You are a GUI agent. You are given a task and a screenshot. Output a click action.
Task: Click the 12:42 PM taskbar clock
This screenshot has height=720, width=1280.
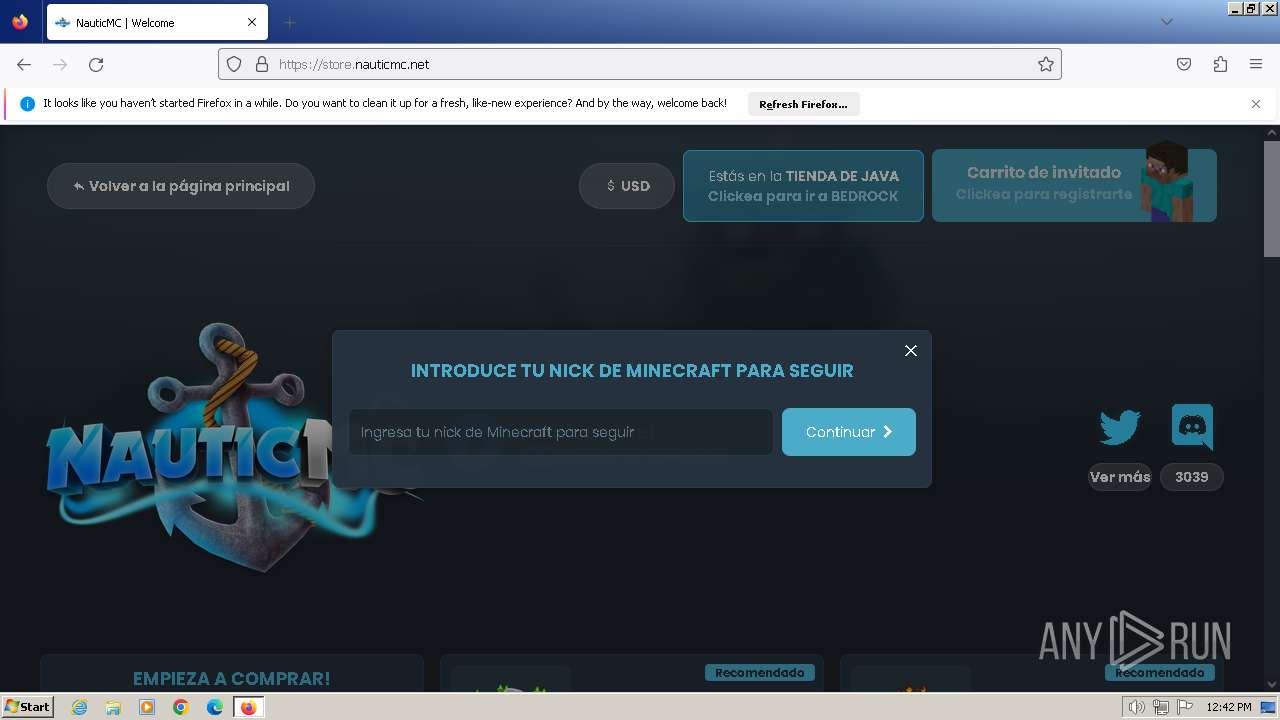click(x=1229, y=707)
